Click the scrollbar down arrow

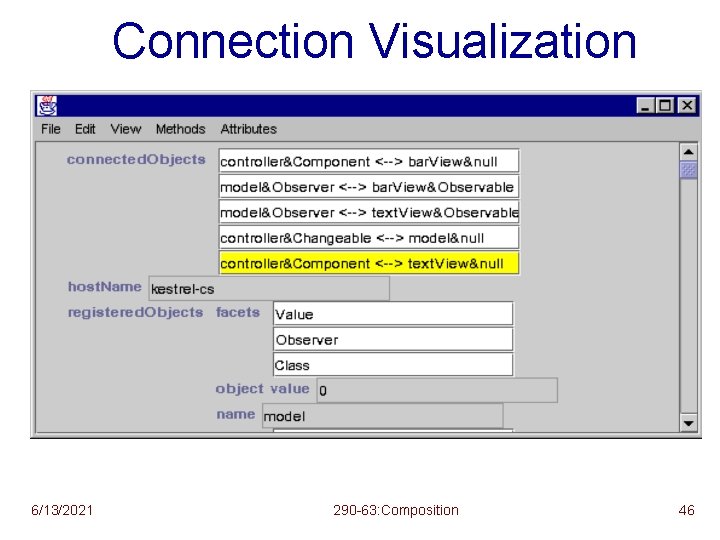(x=688, y=423)
